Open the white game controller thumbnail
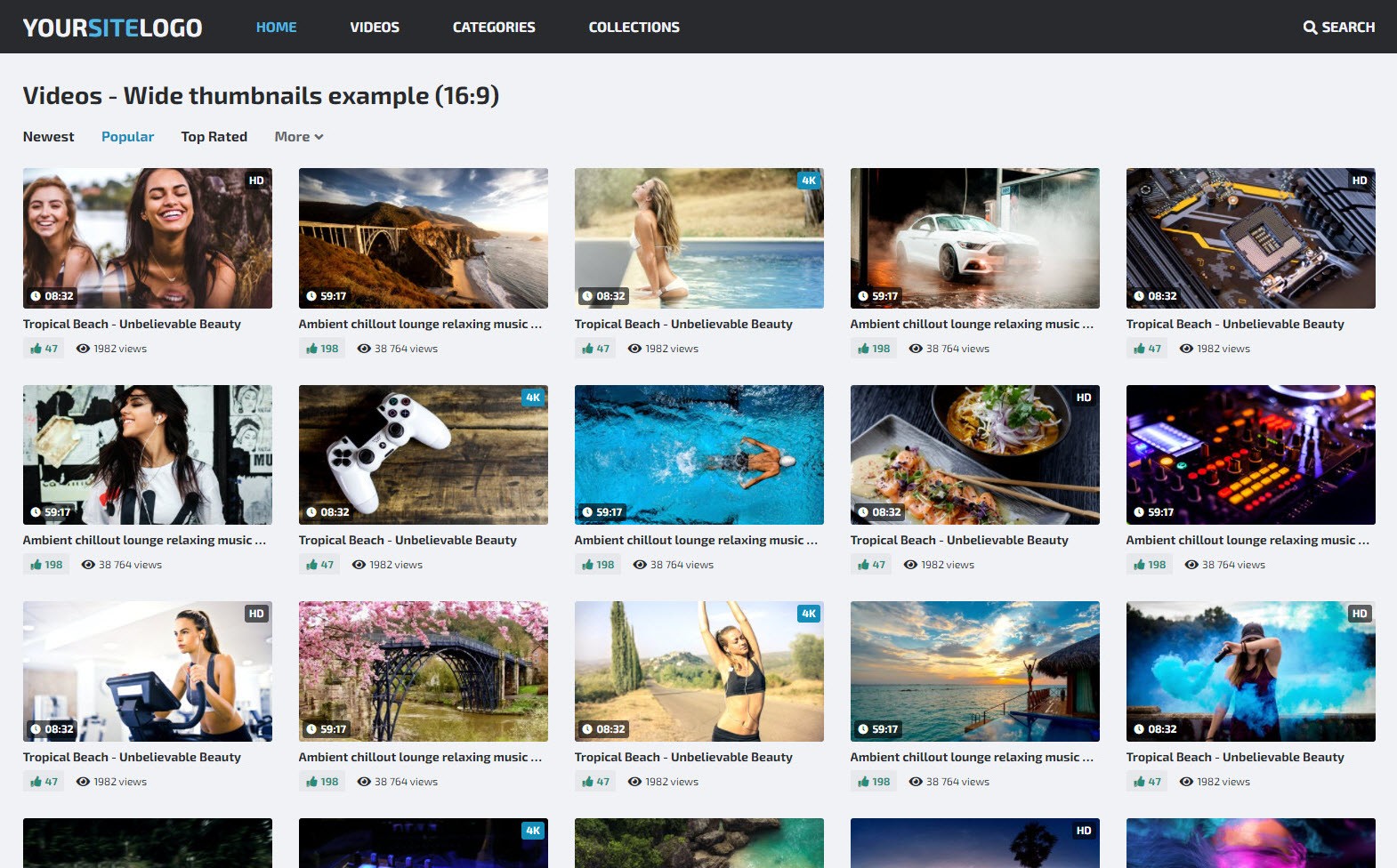This screenshot has height=868, width=1397. (x=424, y=454)
